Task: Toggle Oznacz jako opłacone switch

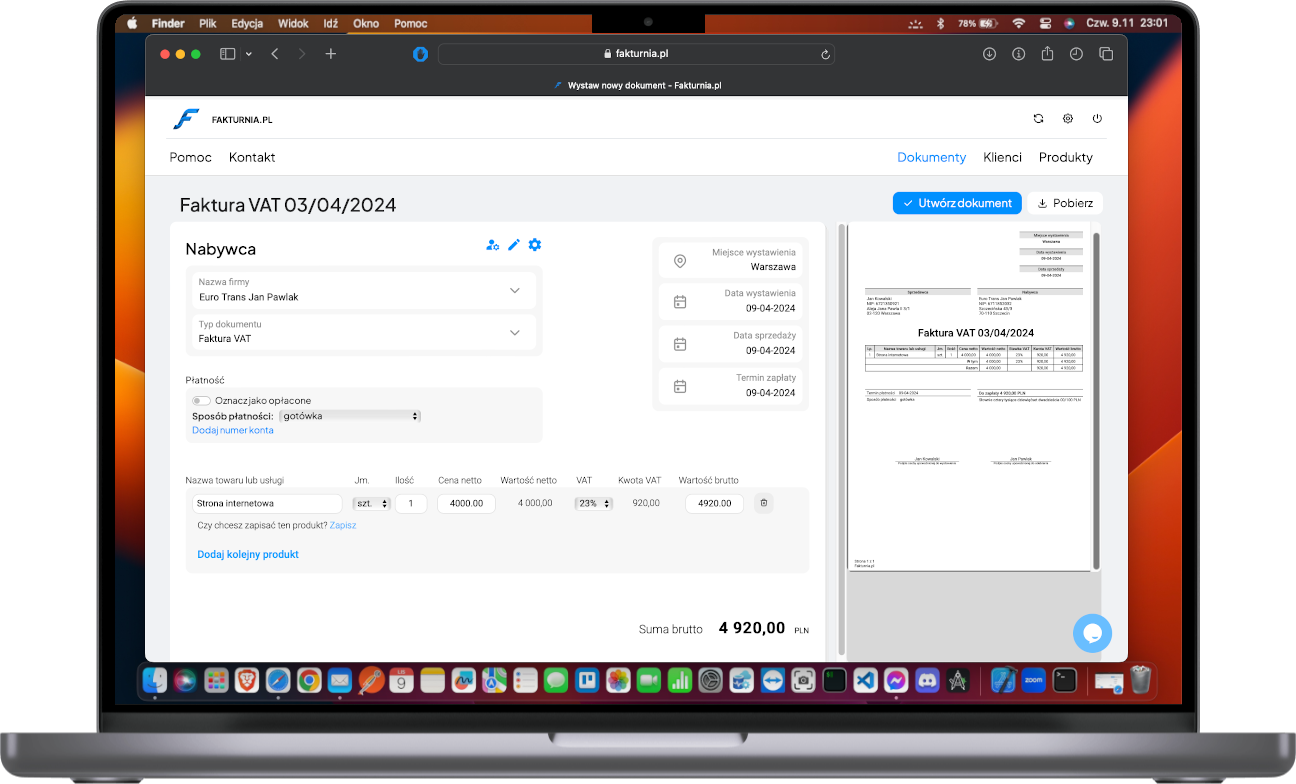Action: coord(201,401)
